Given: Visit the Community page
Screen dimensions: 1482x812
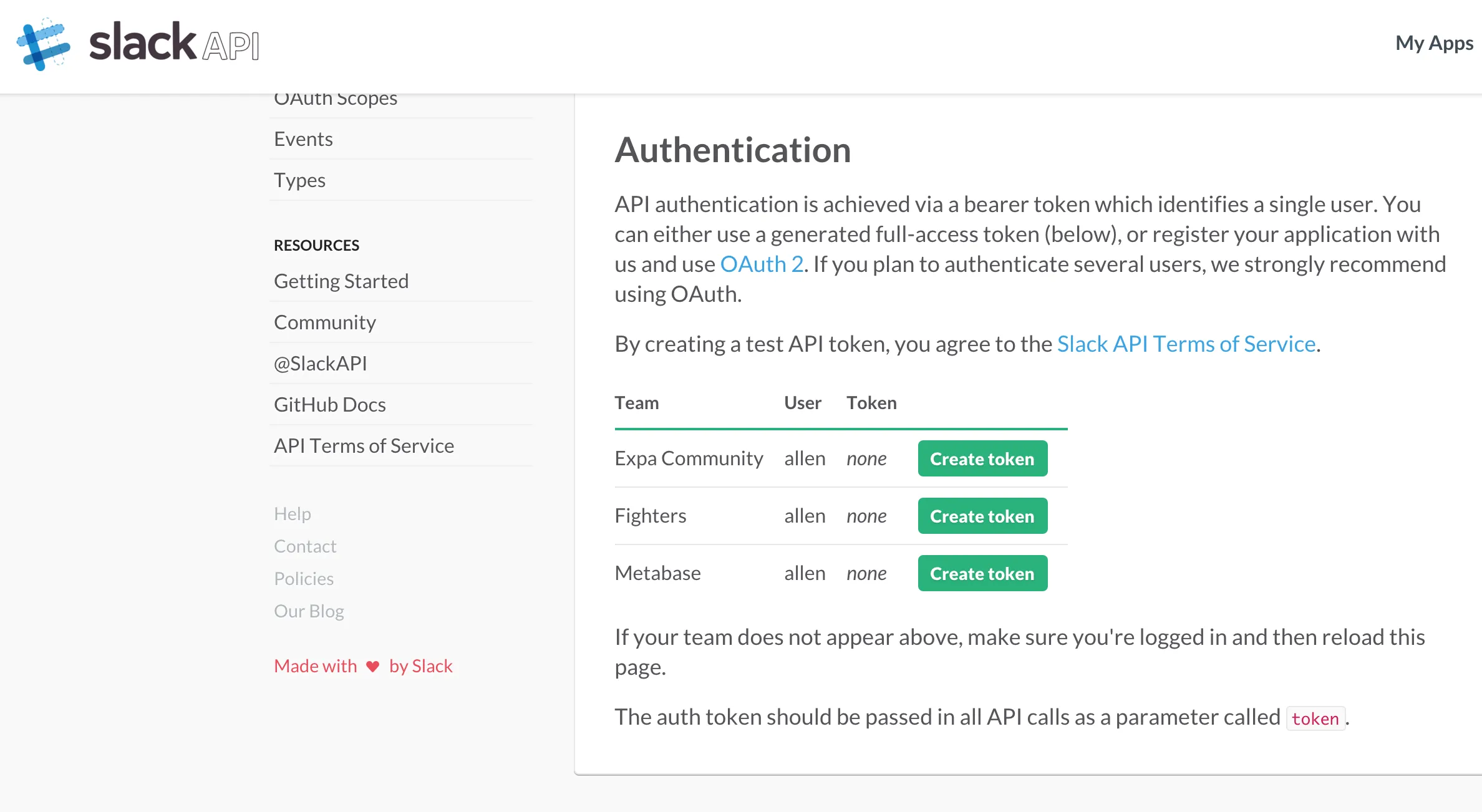Looking at the screenshot, I should tap(325, 322).
